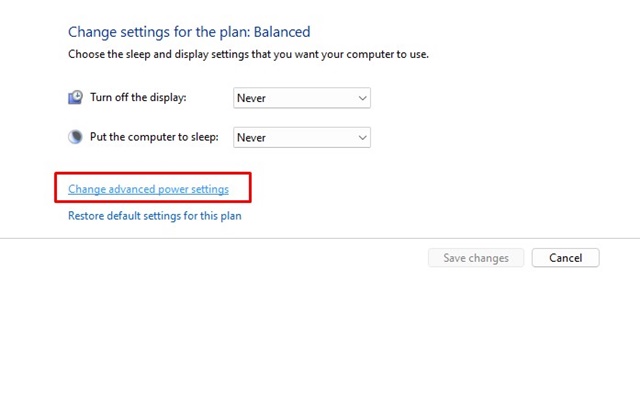Click the red highlight border around the advanced settings link
The image size is (640, 405).
tap(249, 187)
